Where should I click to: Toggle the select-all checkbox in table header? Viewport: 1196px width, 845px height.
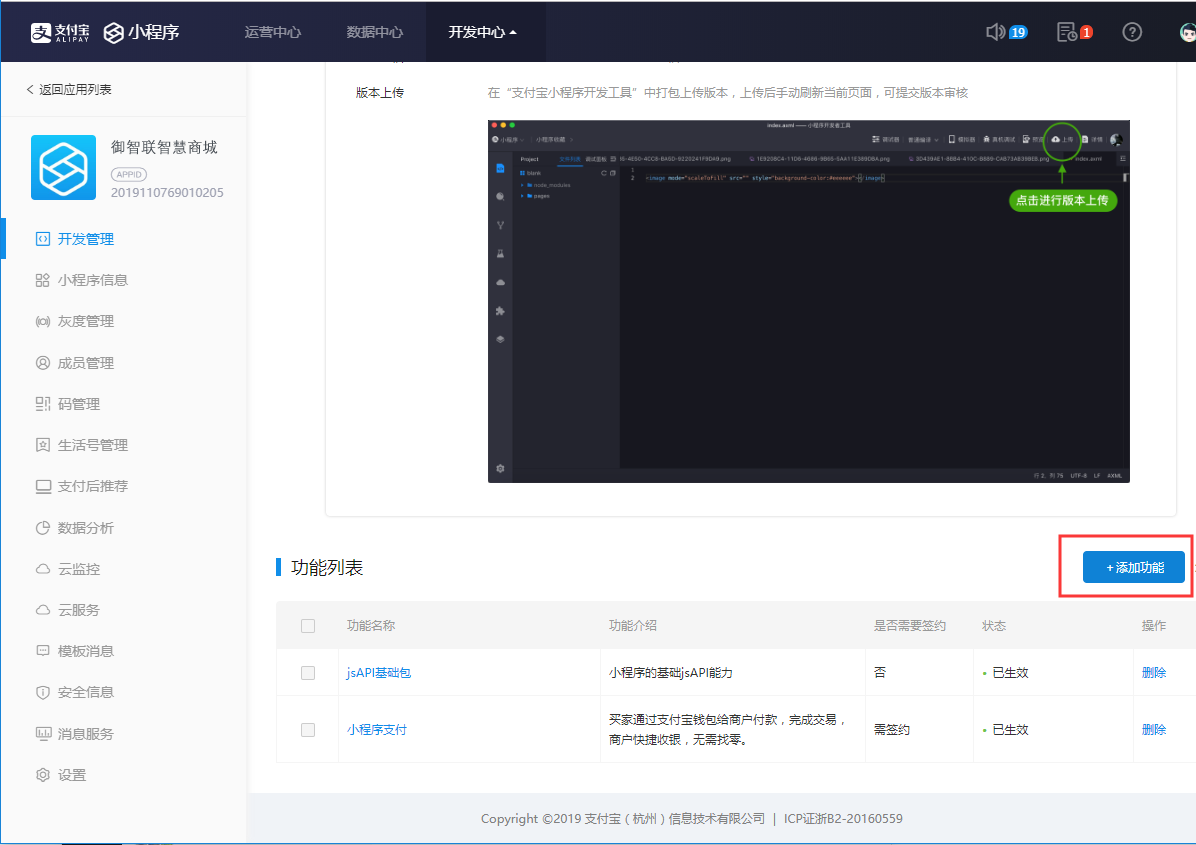pos(308,626)
